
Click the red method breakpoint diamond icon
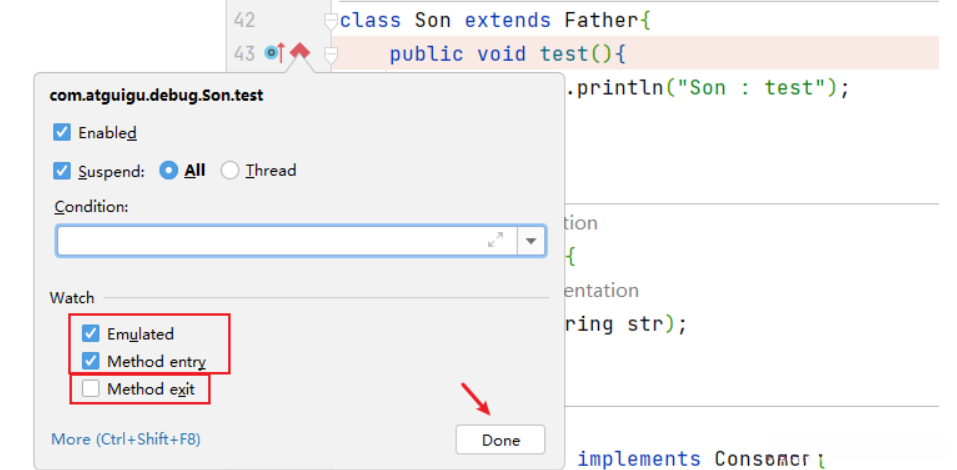click(300, 53)
